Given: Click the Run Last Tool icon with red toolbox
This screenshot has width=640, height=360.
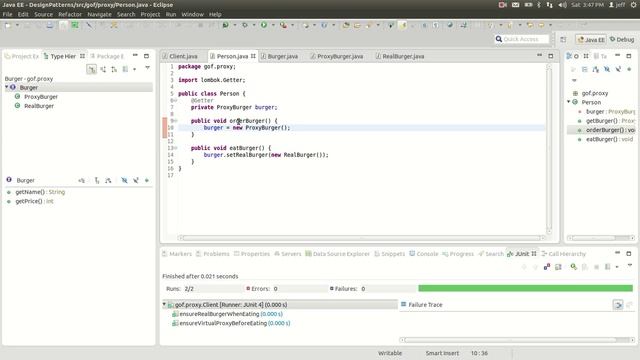Looking at the screenshot, I should click(x=283, y=25).
